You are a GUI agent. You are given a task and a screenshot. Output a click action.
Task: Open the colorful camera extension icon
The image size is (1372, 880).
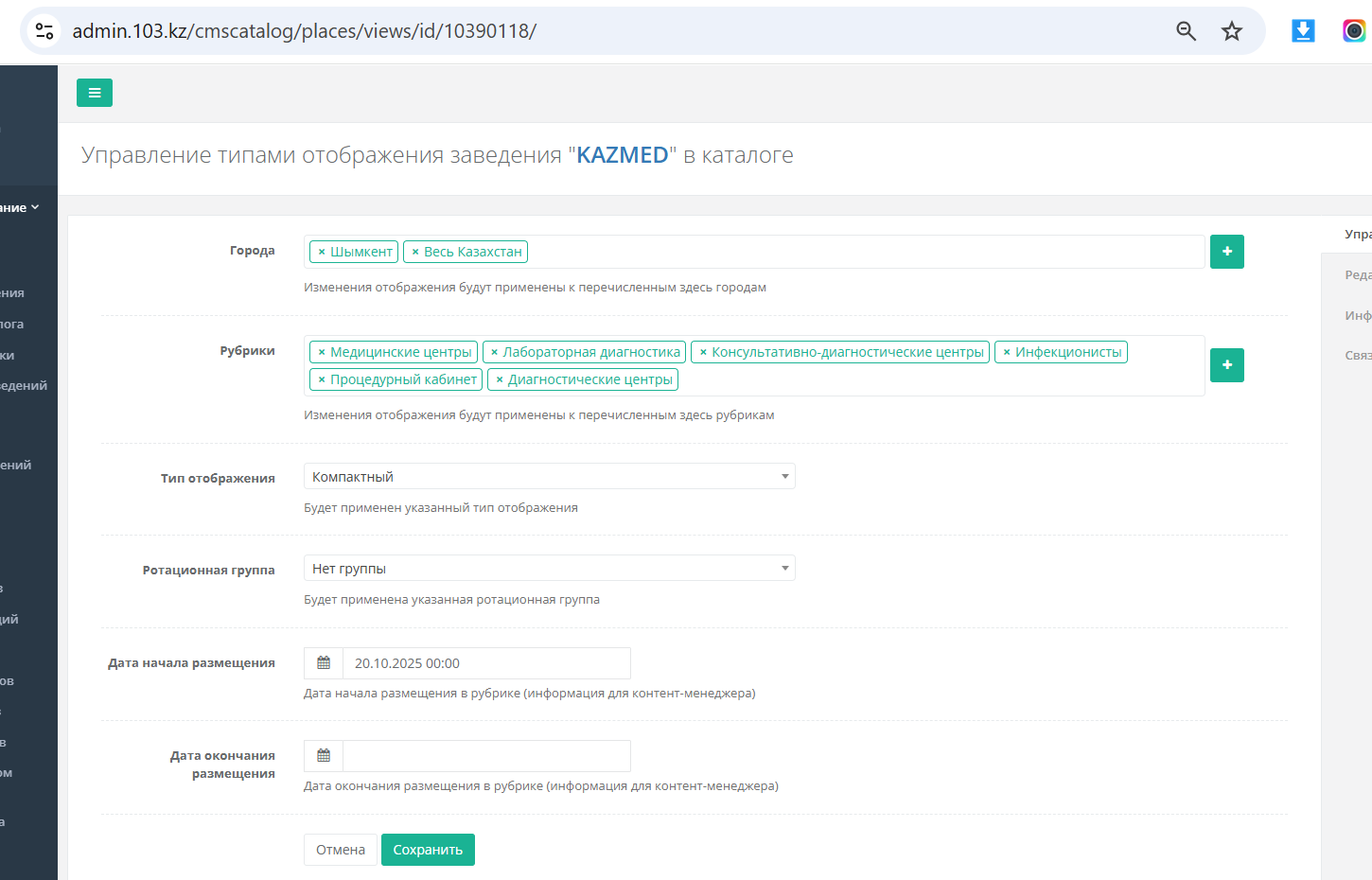tap(1354, 31)
